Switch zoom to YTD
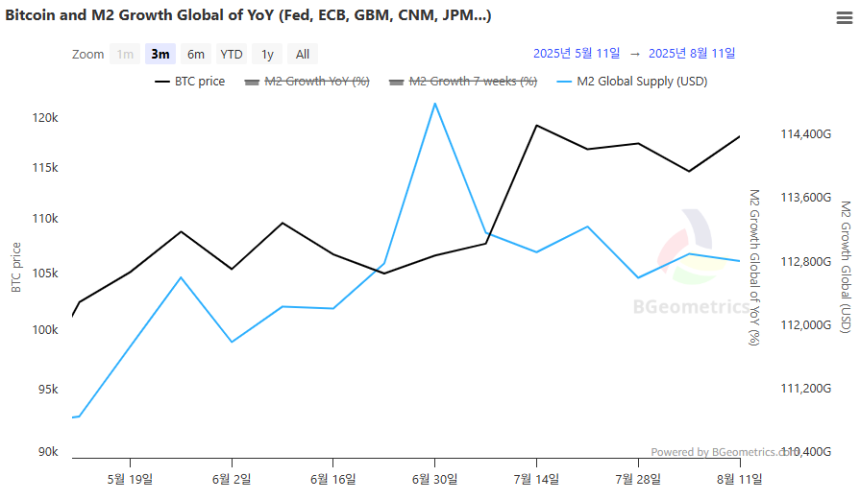The height and width of the screenshot is (500, 860). tap(231, 54)
